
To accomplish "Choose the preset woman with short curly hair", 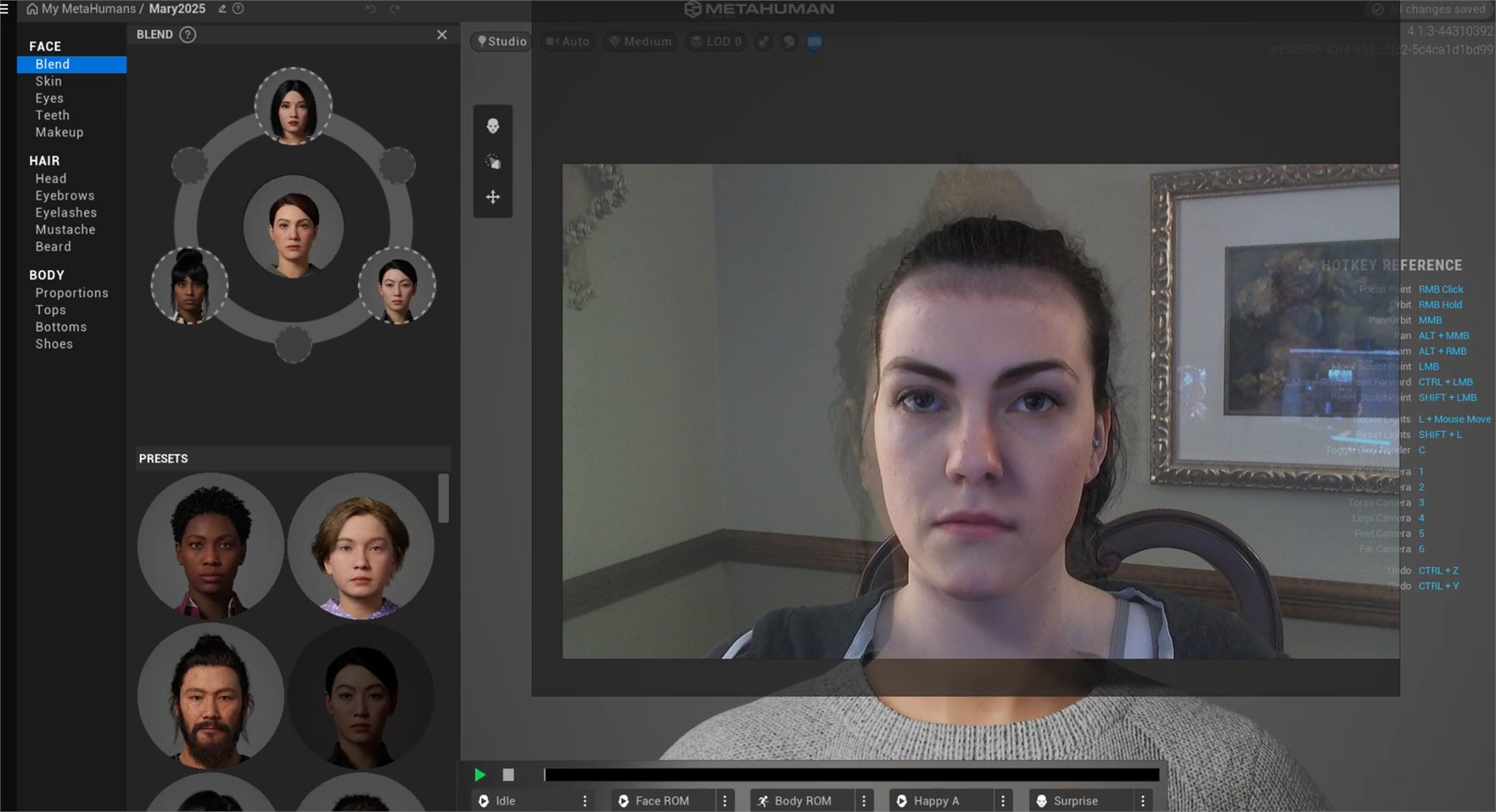I will pos(211,546).
